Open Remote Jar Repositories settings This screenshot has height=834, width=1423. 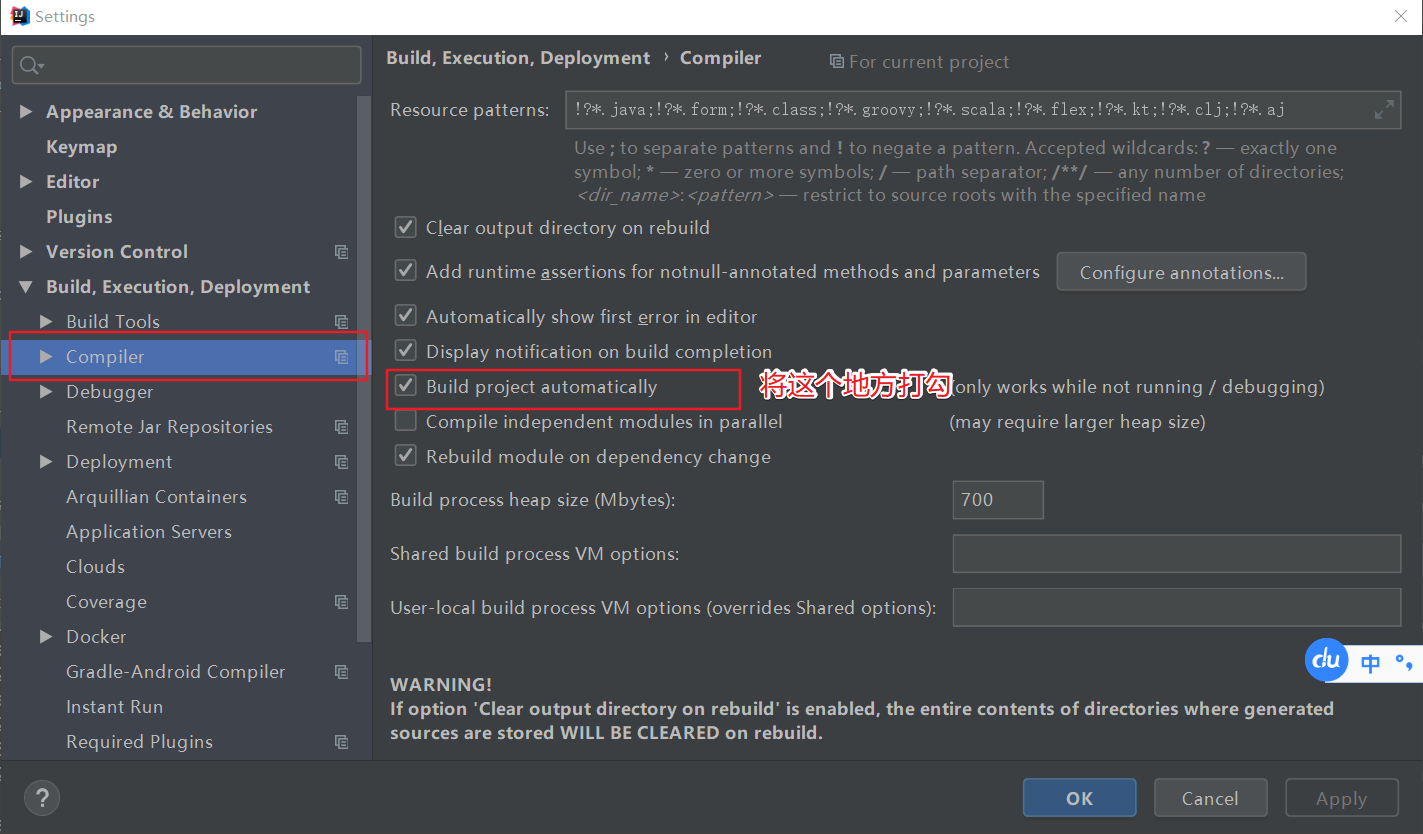click(x=169, y=427)
